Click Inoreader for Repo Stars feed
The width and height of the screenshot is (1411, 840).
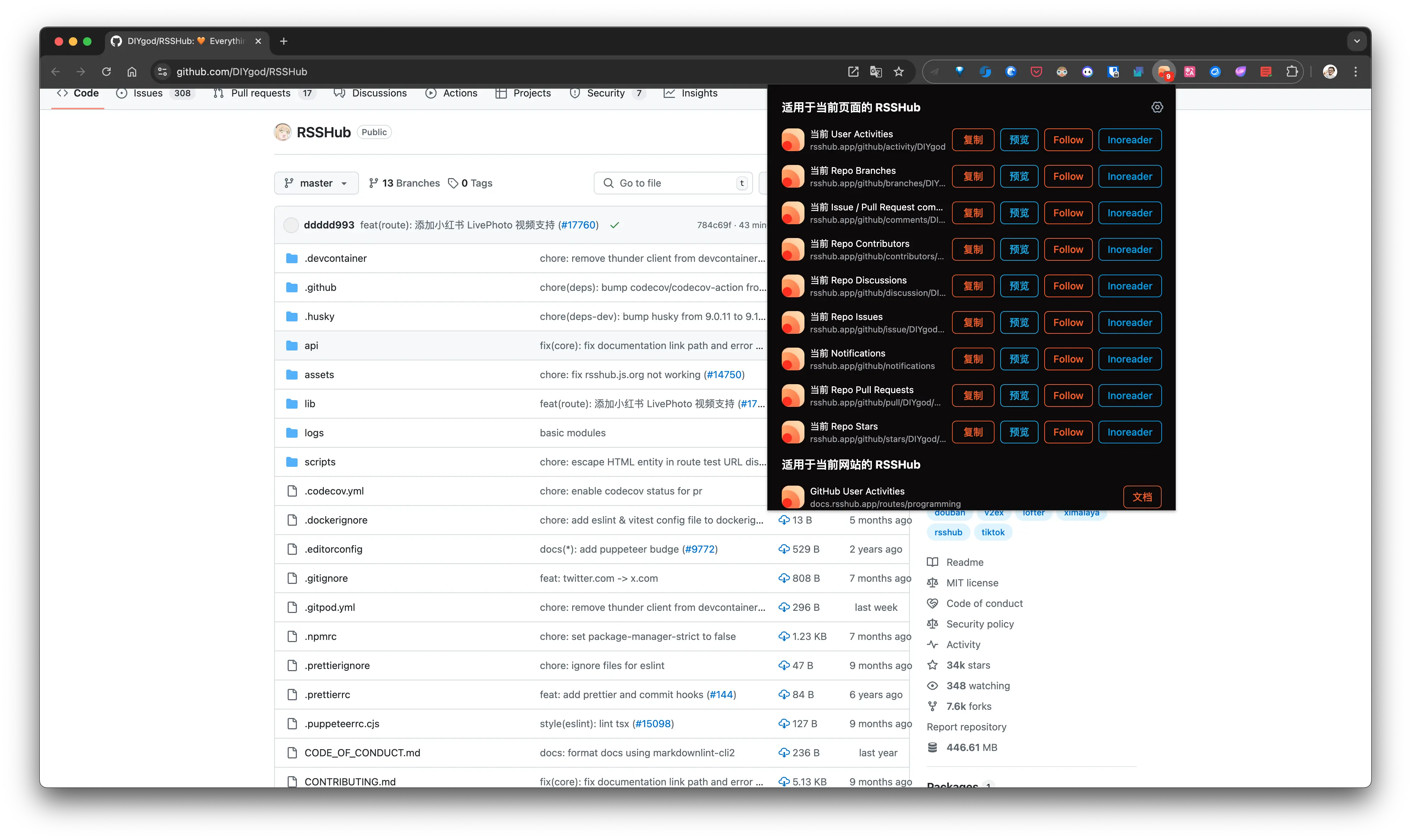pos(1129,432)
